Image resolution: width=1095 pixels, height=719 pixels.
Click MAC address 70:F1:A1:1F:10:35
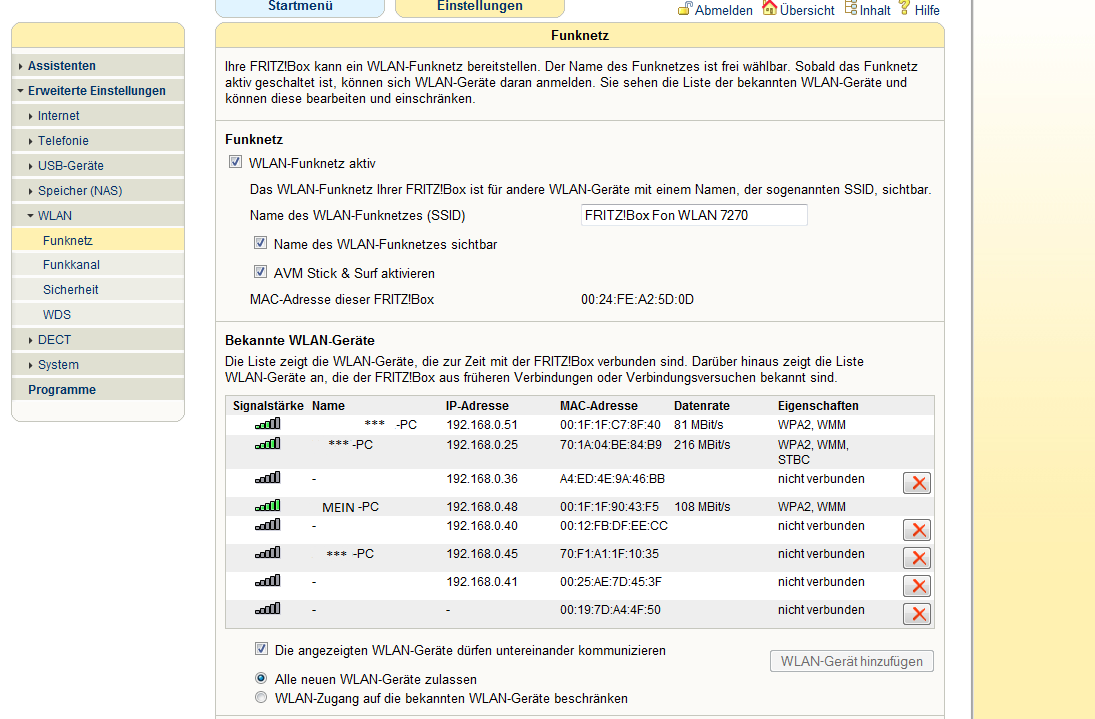coord(609,554)
